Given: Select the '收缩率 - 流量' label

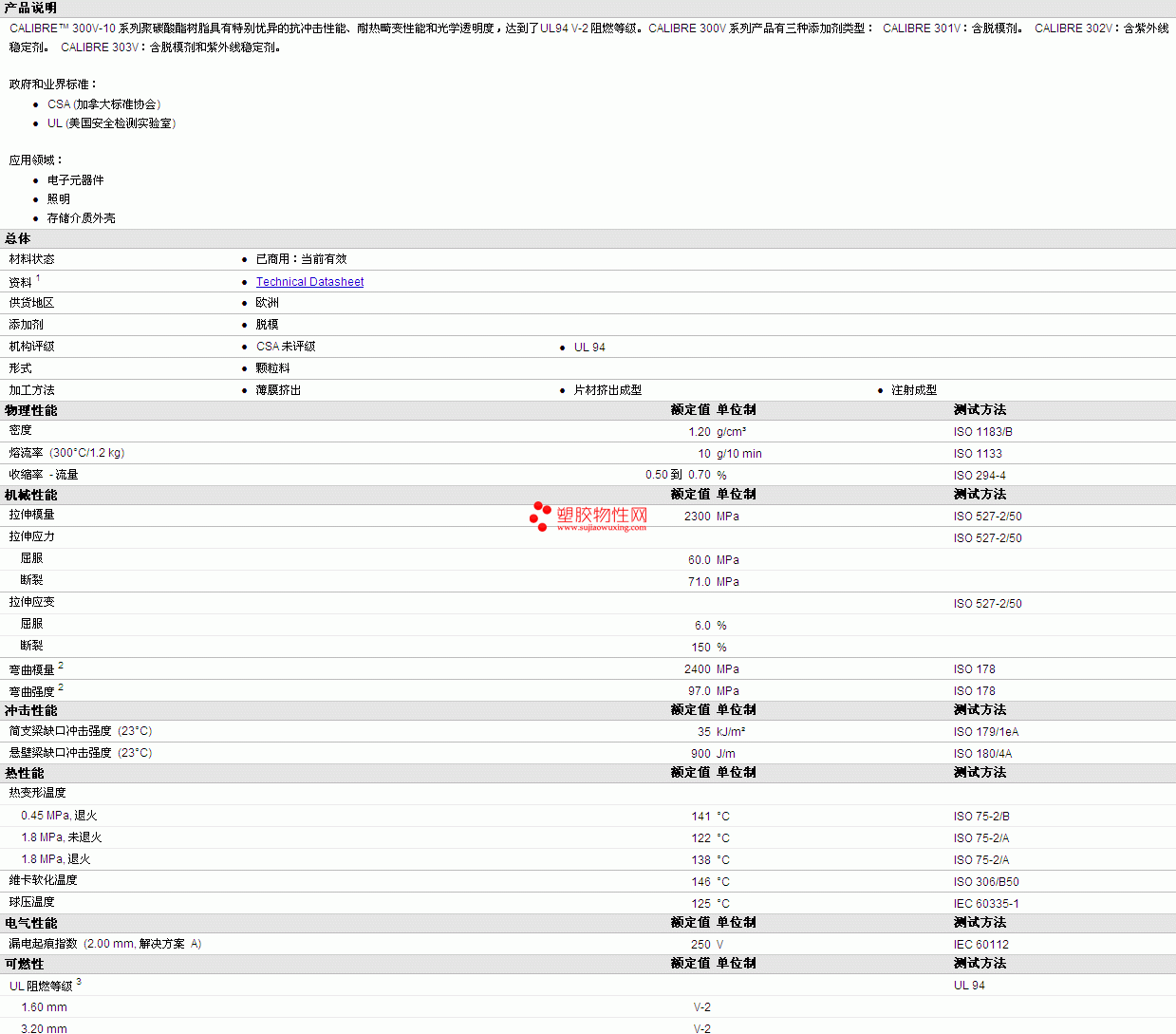Looking at the screenshot, I should pyautogui.click(x=44, y=475).
